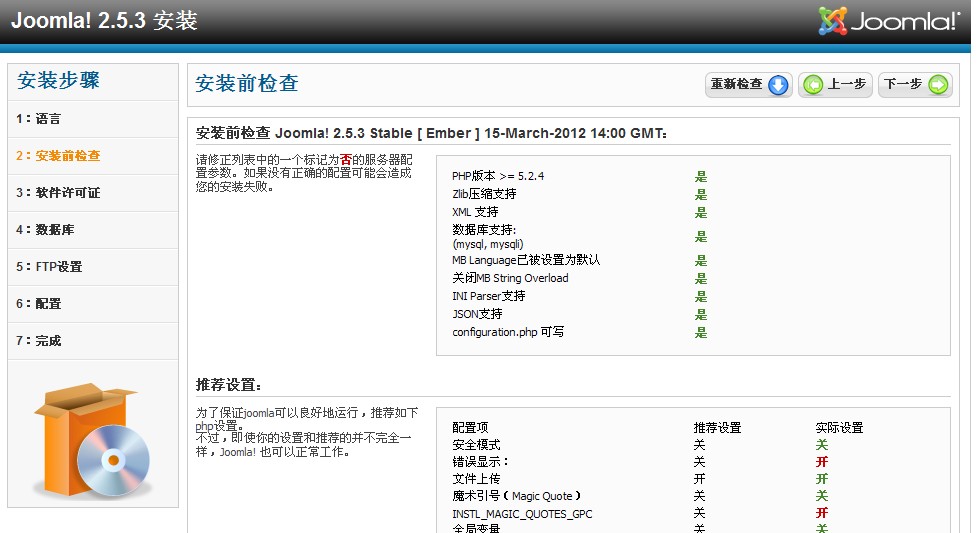
Task: Click the 关闭MB String Overload label
Action: tap(510, 278)
